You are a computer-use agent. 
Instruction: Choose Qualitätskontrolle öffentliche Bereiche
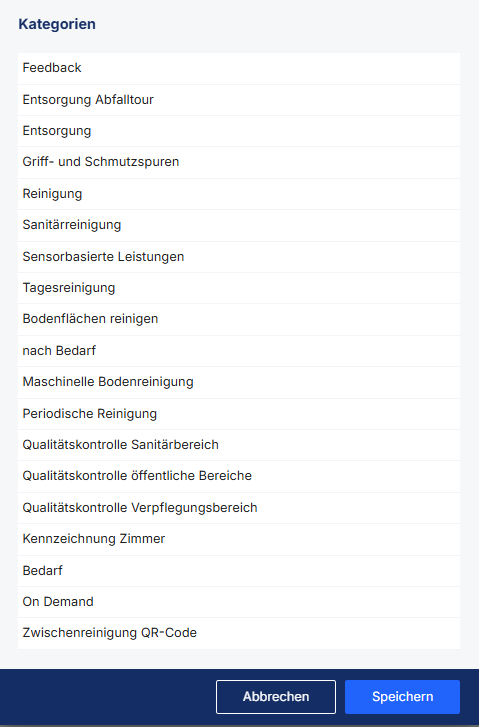click(239, 477)
